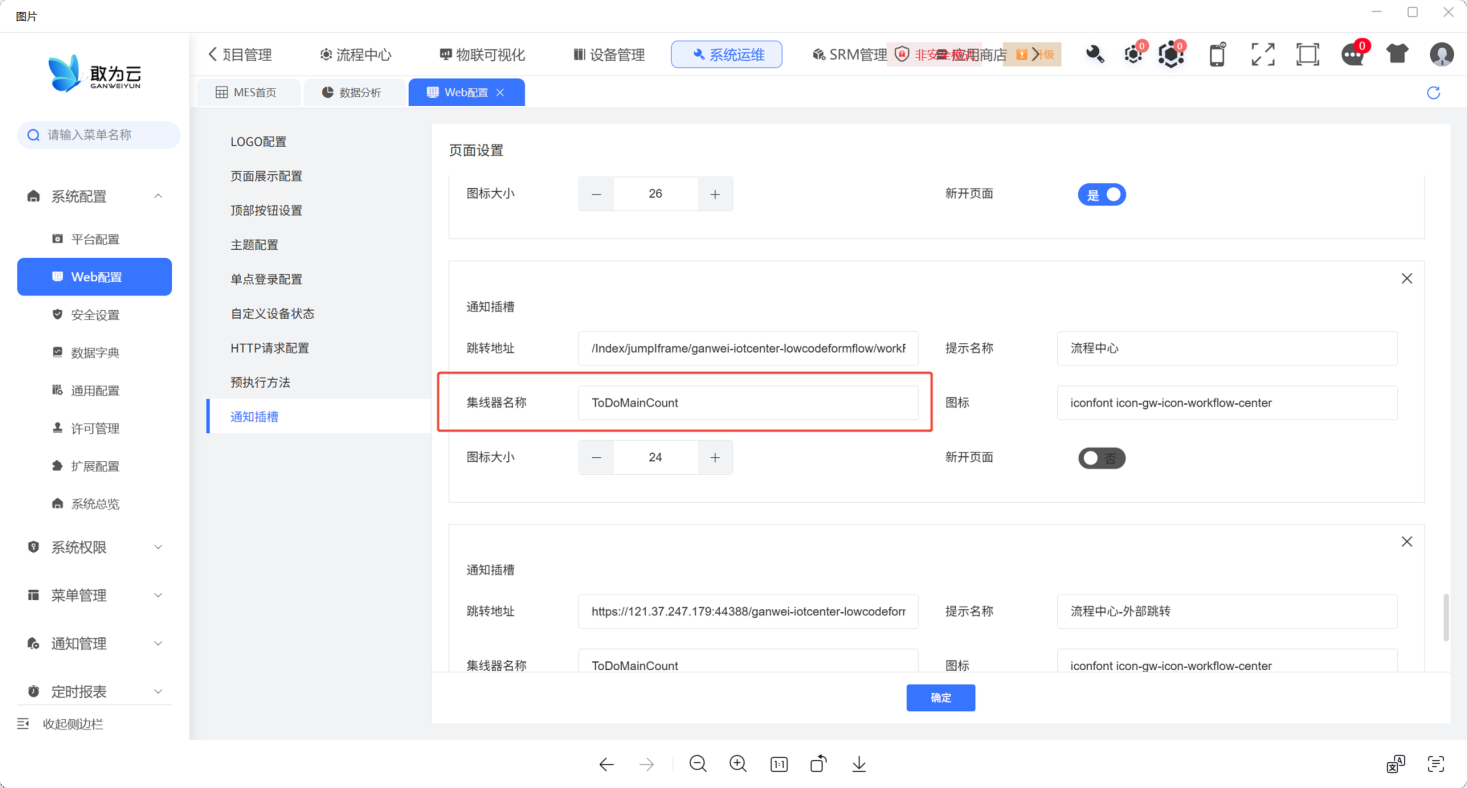Image resolution: width=1467 pixels, height=788 pixels.
Task: Open 数据字典 in the sidebar
Action: point(95,353)
